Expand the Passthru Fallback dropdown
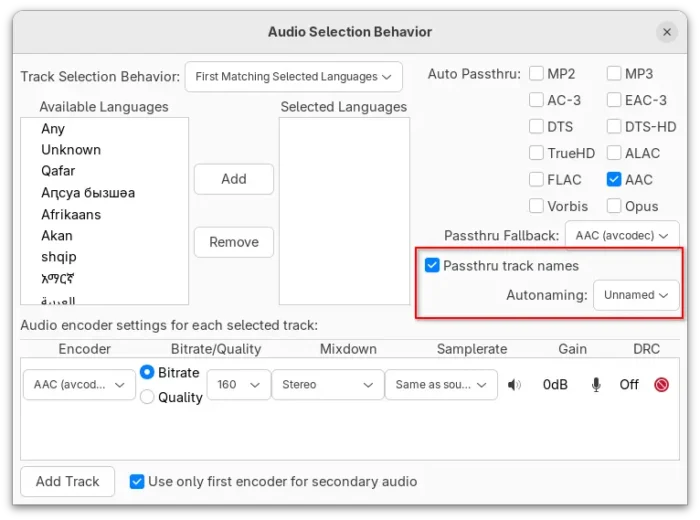The height and width of the screenshot is (520, 700). [x=621, y=236]
